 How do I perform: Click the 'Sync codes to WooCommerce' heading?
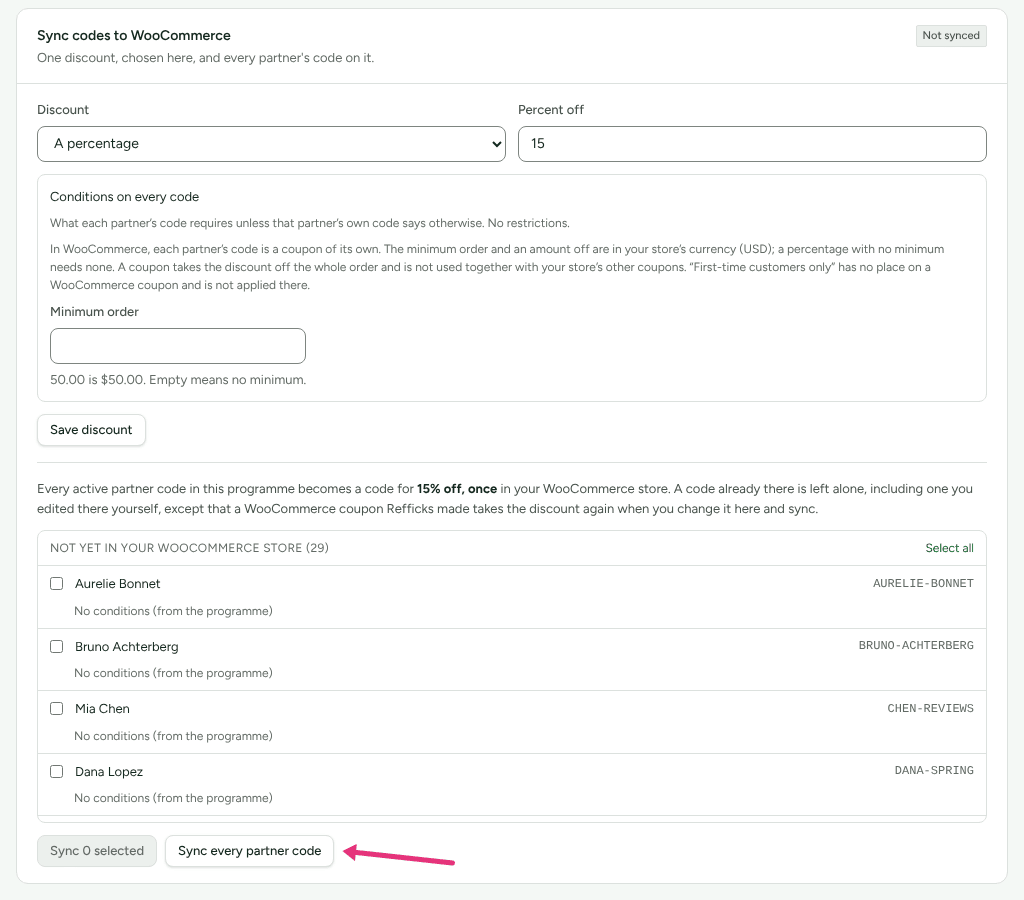point(134,35)
